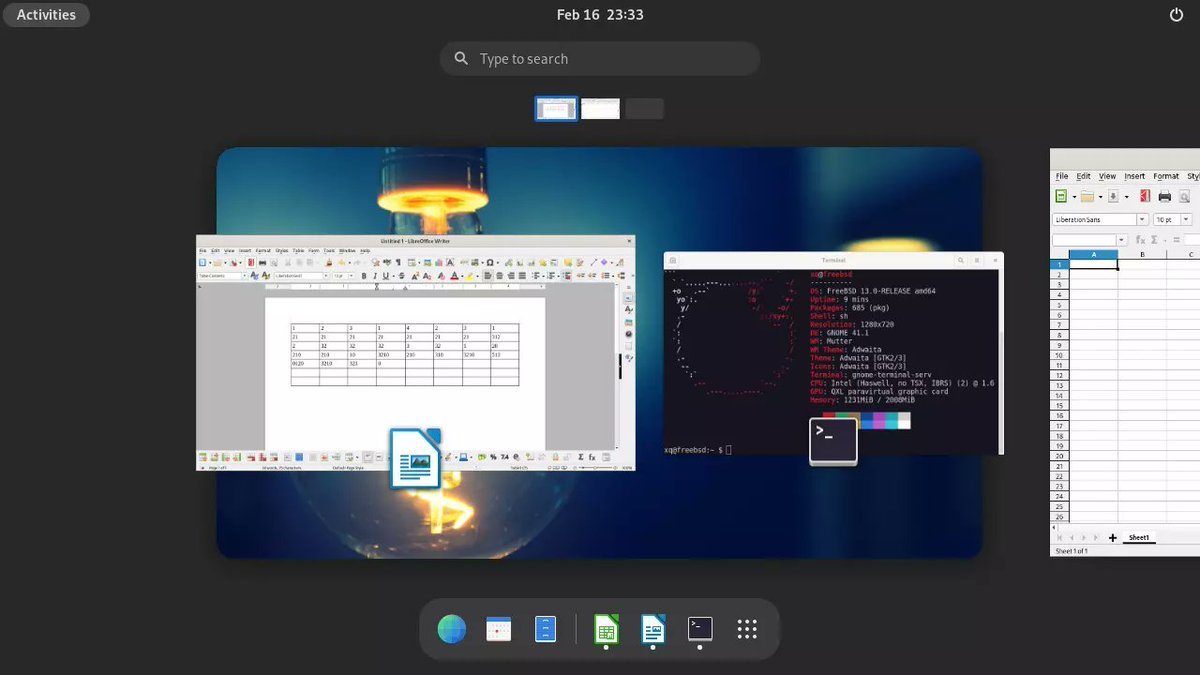Click the Open folder icon in Calc
1200x675 pixels.
1087,196
